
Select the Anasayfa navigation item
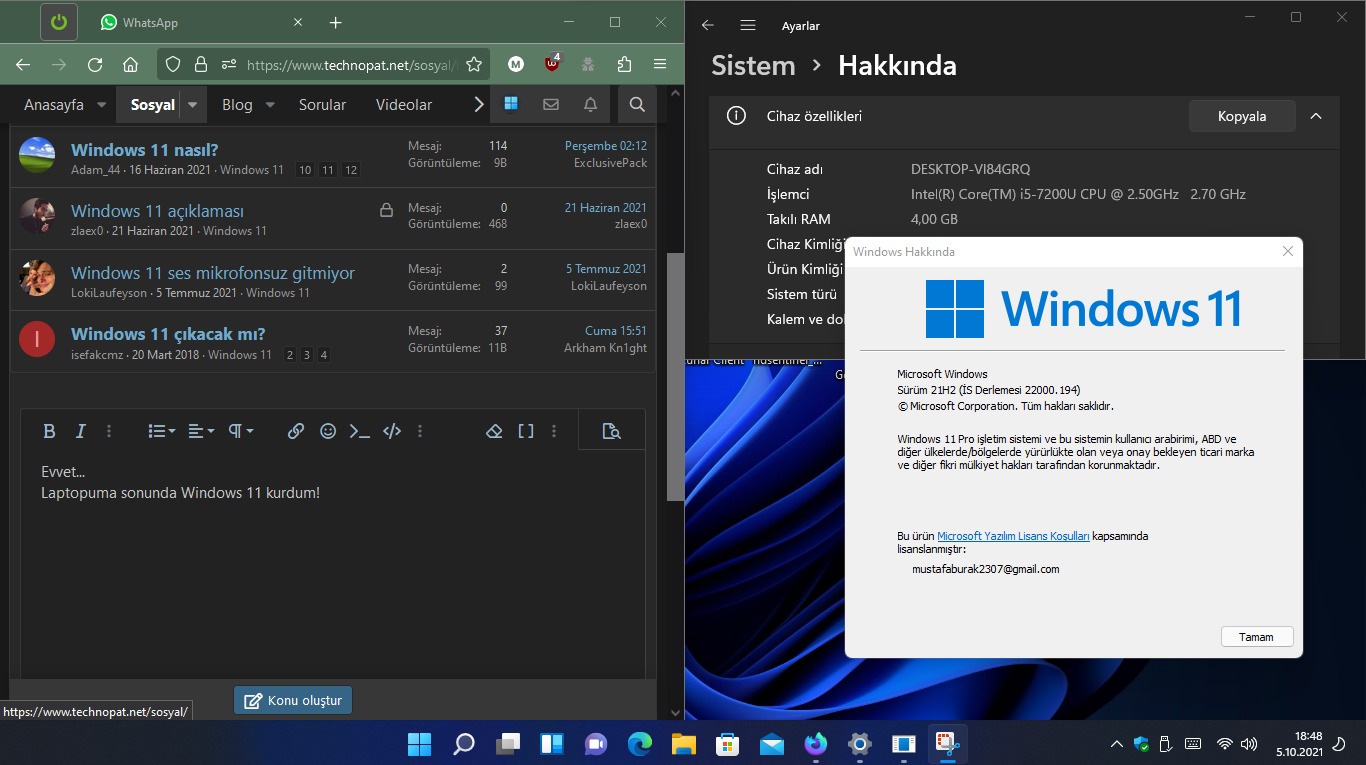54,105
